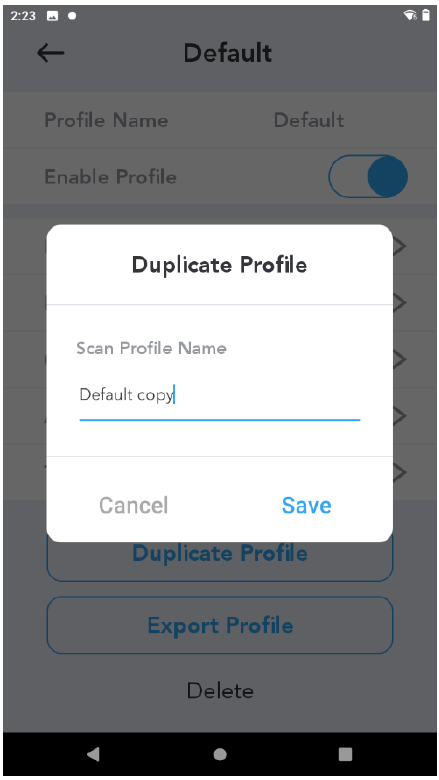Tap Android back navigation triangle
The image size is (439, 780).
pyautogui.click(x=93, y=754)
